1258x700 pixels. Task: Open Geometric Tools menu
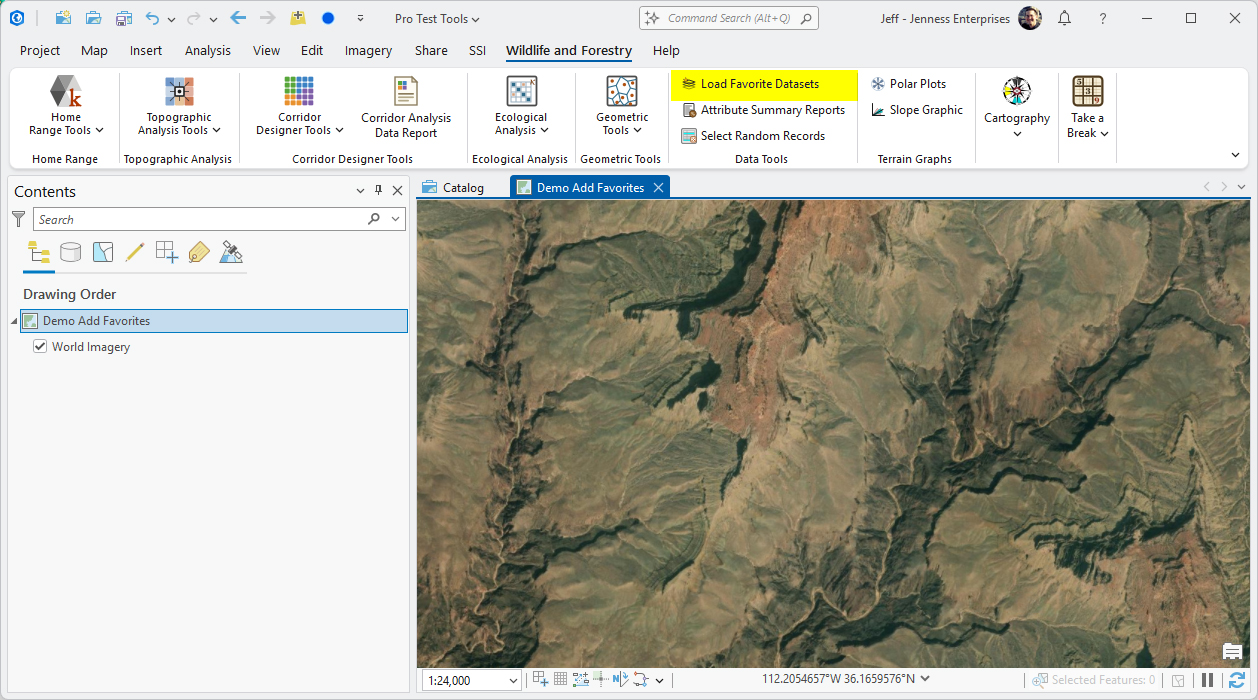pos(622,108)
